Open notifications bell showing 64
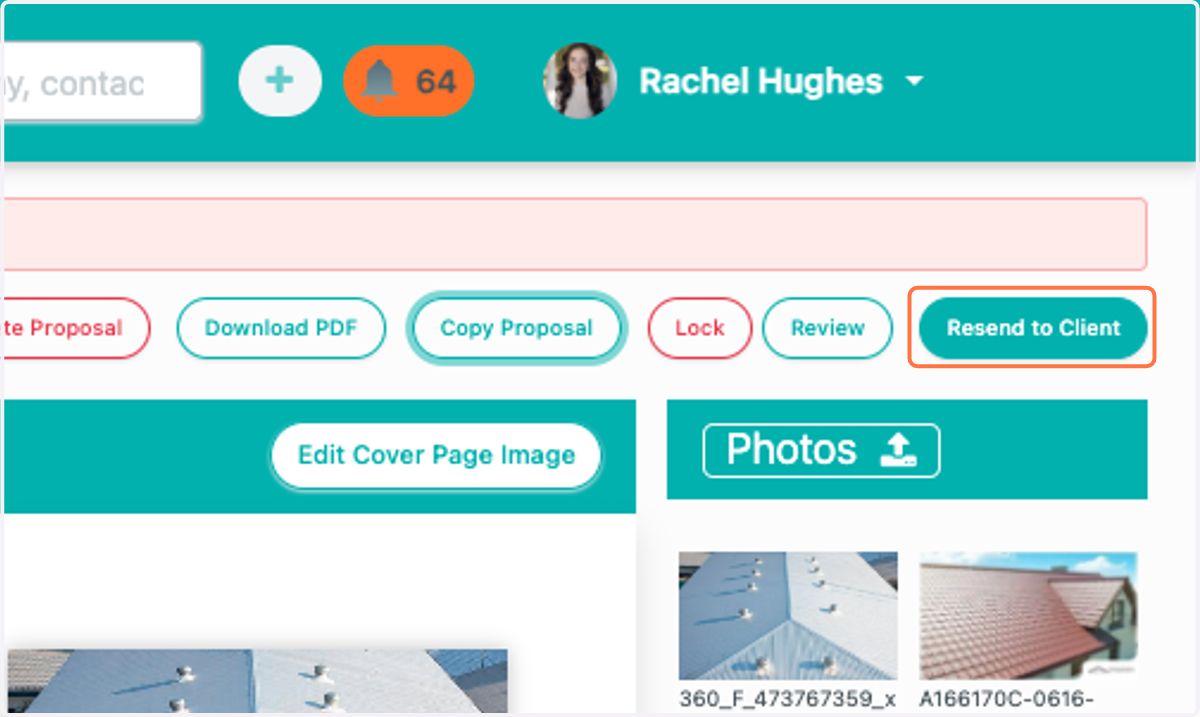This screenshot has width=1200, height=717. [408, 81]
